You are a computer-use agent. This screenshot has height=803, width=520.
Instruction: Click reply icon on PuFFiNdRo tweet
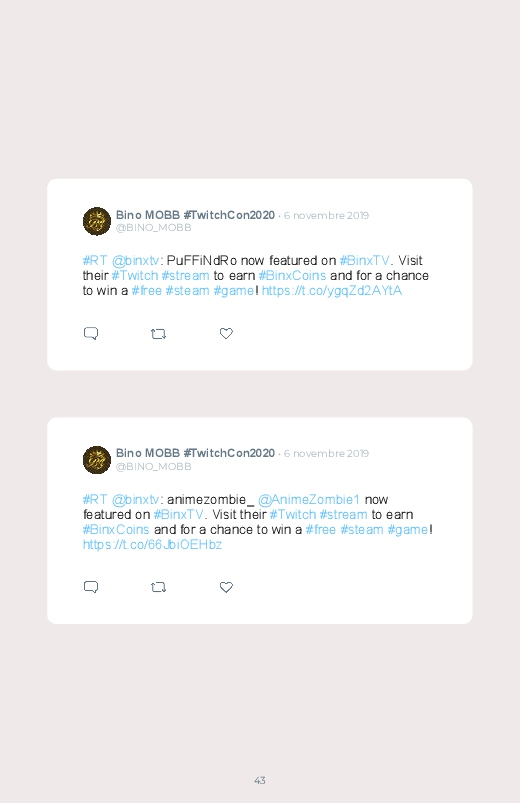tap(91, 333)
